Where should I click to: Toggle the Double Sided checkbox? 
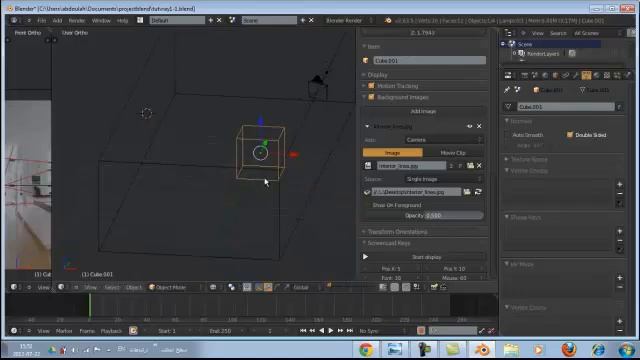tap(570, 135)
